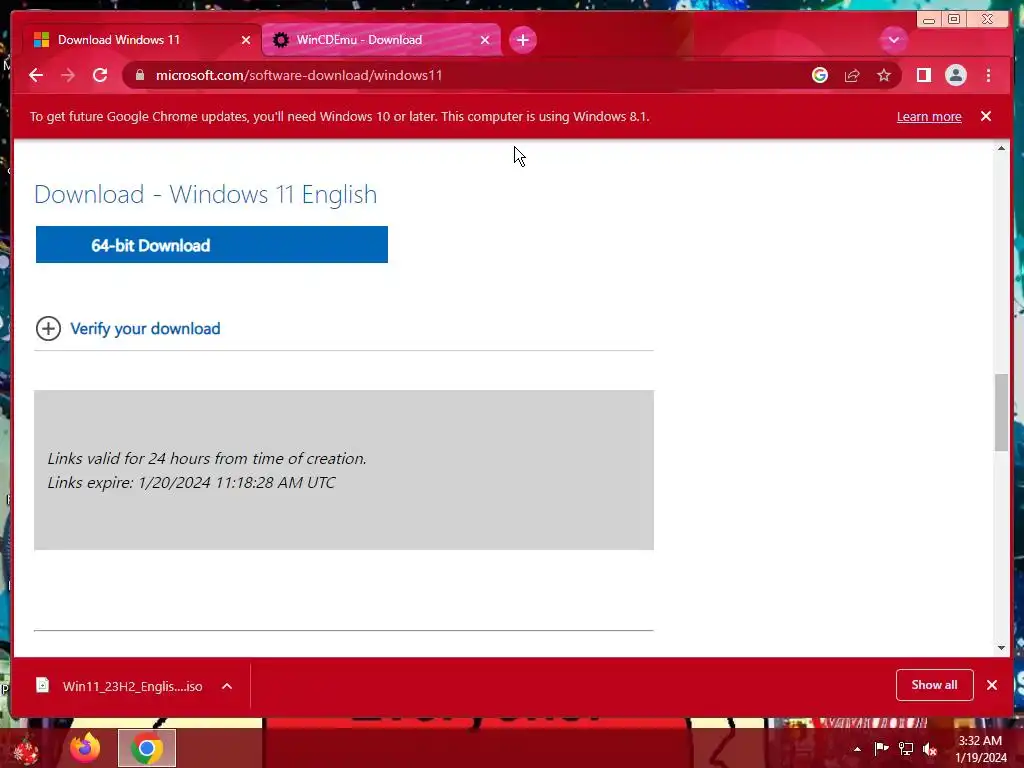
Task: Share this page using the share icon
Action: (852, 75)
